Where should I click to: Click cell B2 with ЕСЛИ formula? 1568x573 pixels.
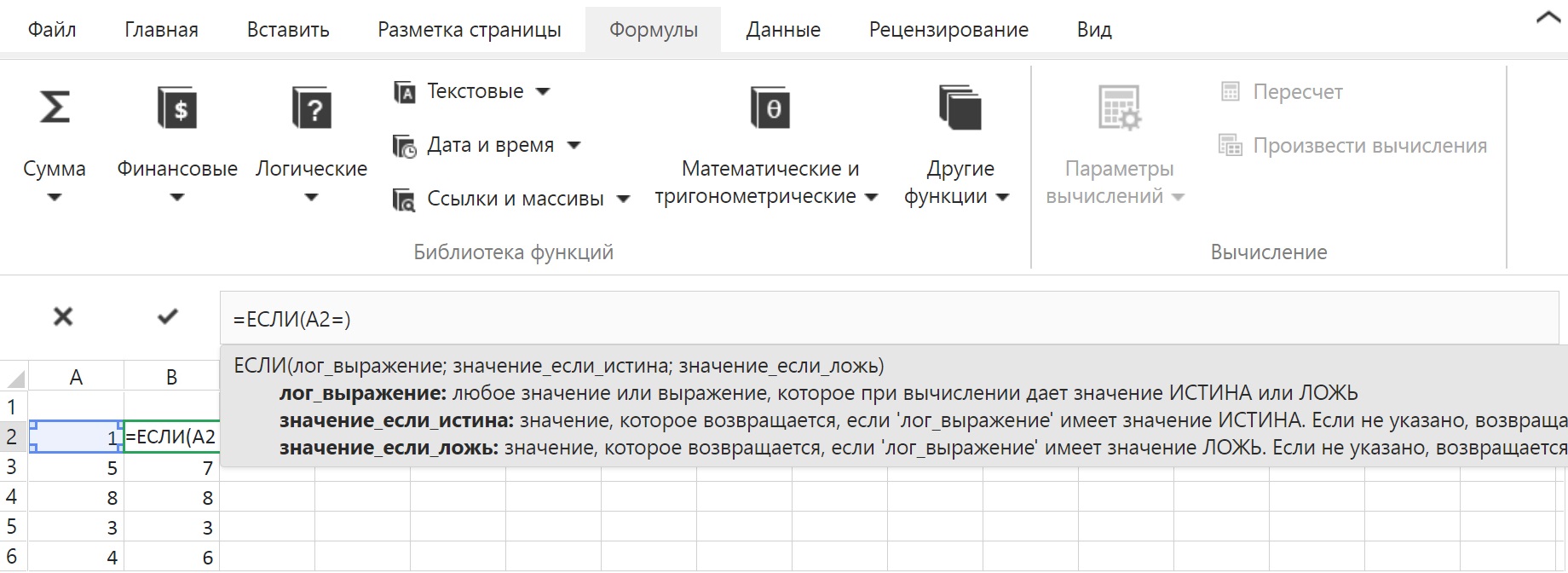[171, 437]
